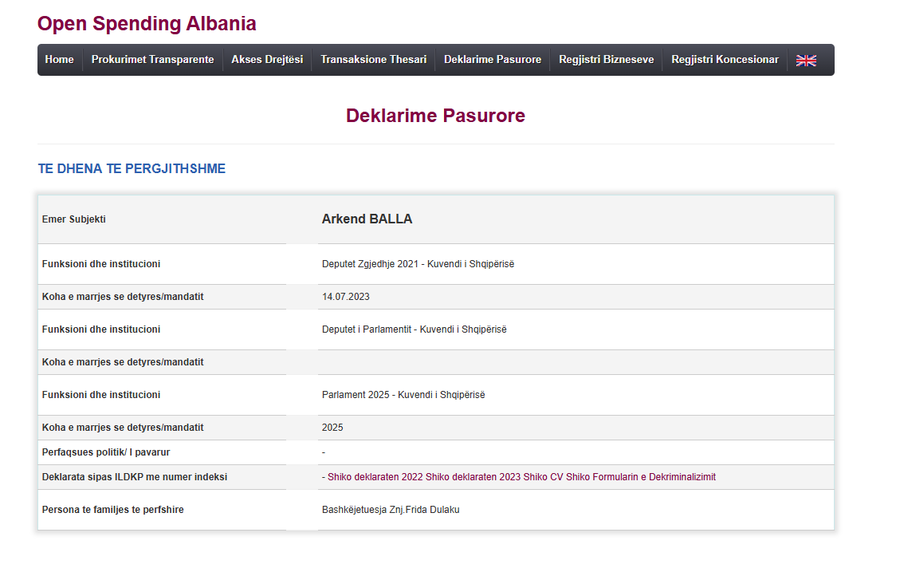Open the Shiko deklaraten 2022 link
The height and width of the screenshot is (580, 900).
tap(375, 477)
